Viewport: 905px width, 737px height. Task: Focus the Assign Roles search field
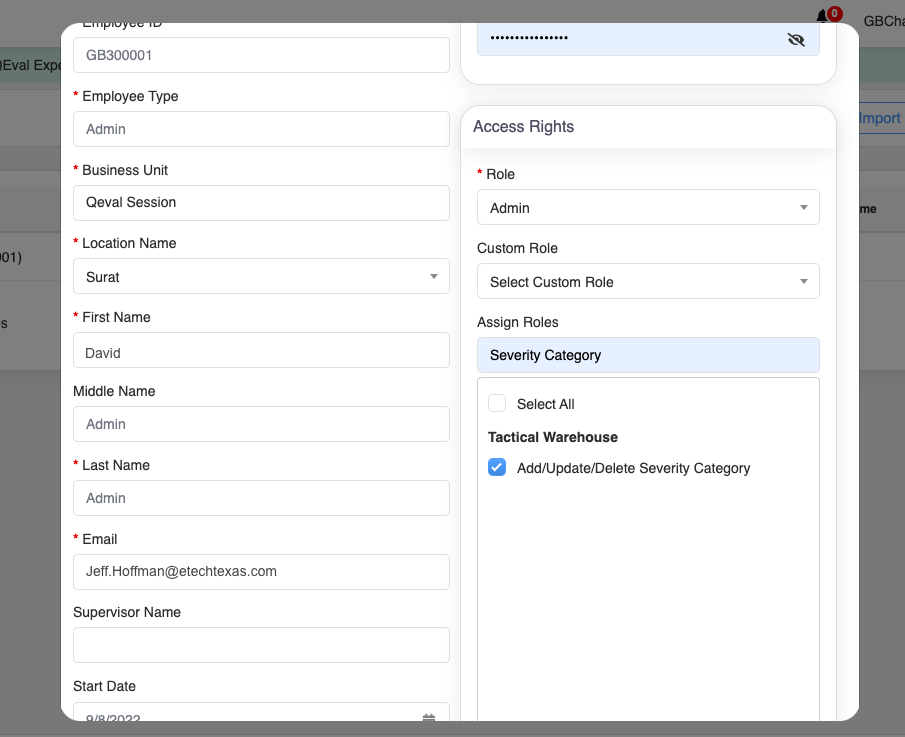click(x=648, y=355)
